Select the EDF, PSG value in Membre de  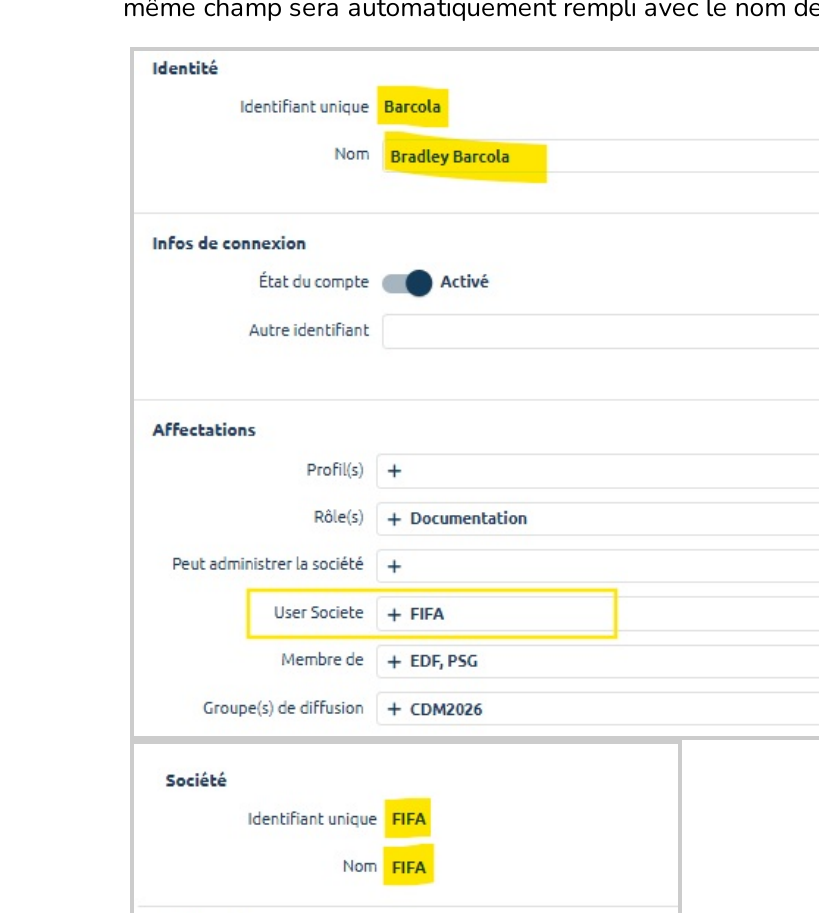(444, 662)
